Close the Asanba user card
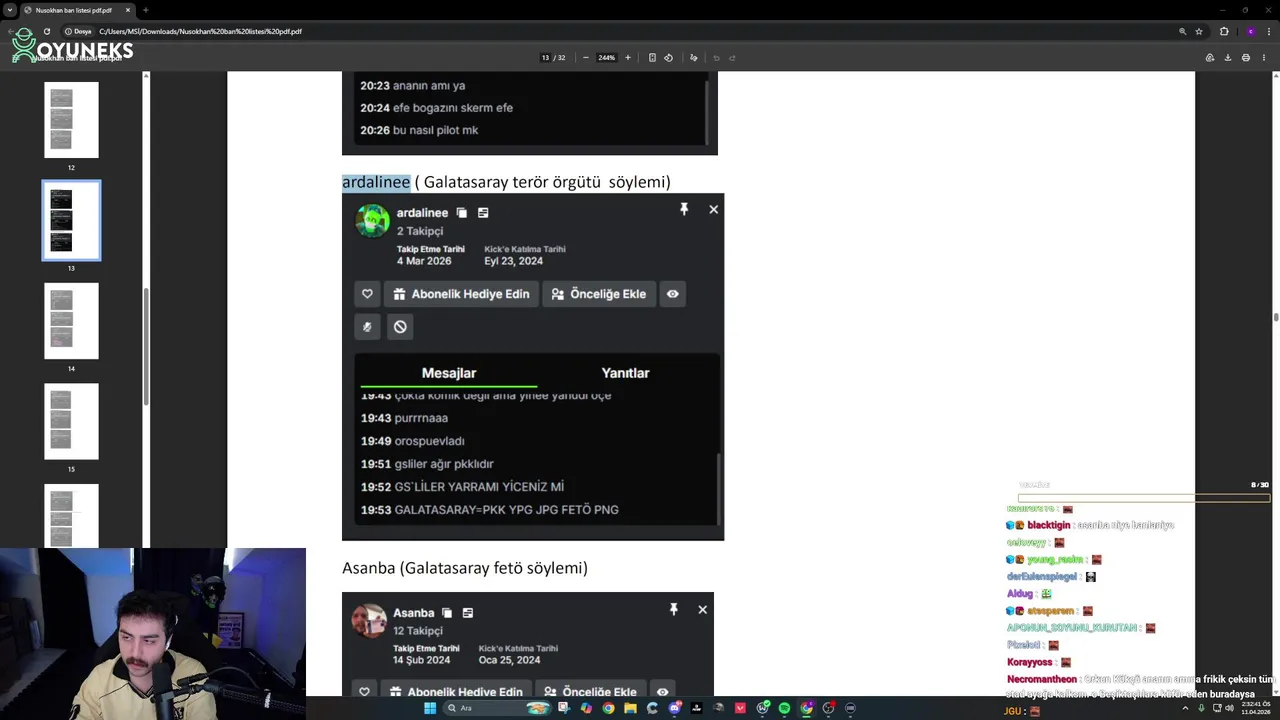Screen dimensions: 1280x720 coord(702,609)
